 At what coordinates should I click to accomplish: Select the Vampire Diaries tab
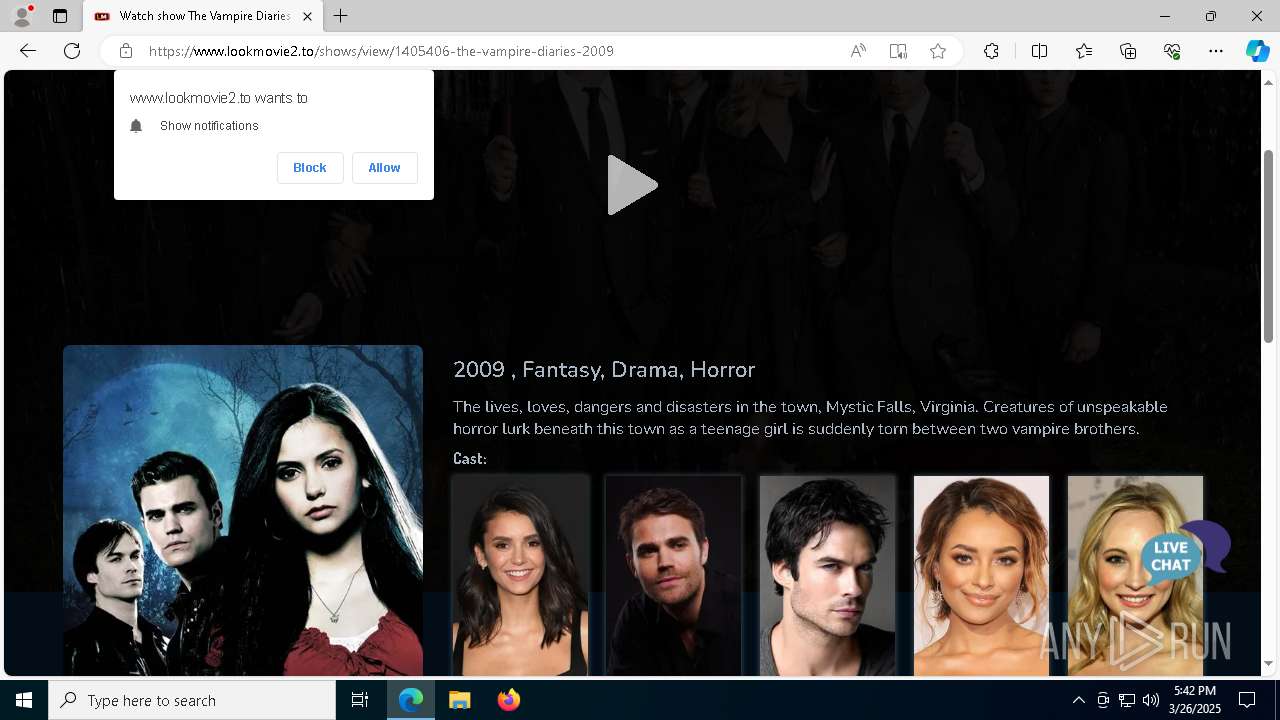tap(203, 16)
